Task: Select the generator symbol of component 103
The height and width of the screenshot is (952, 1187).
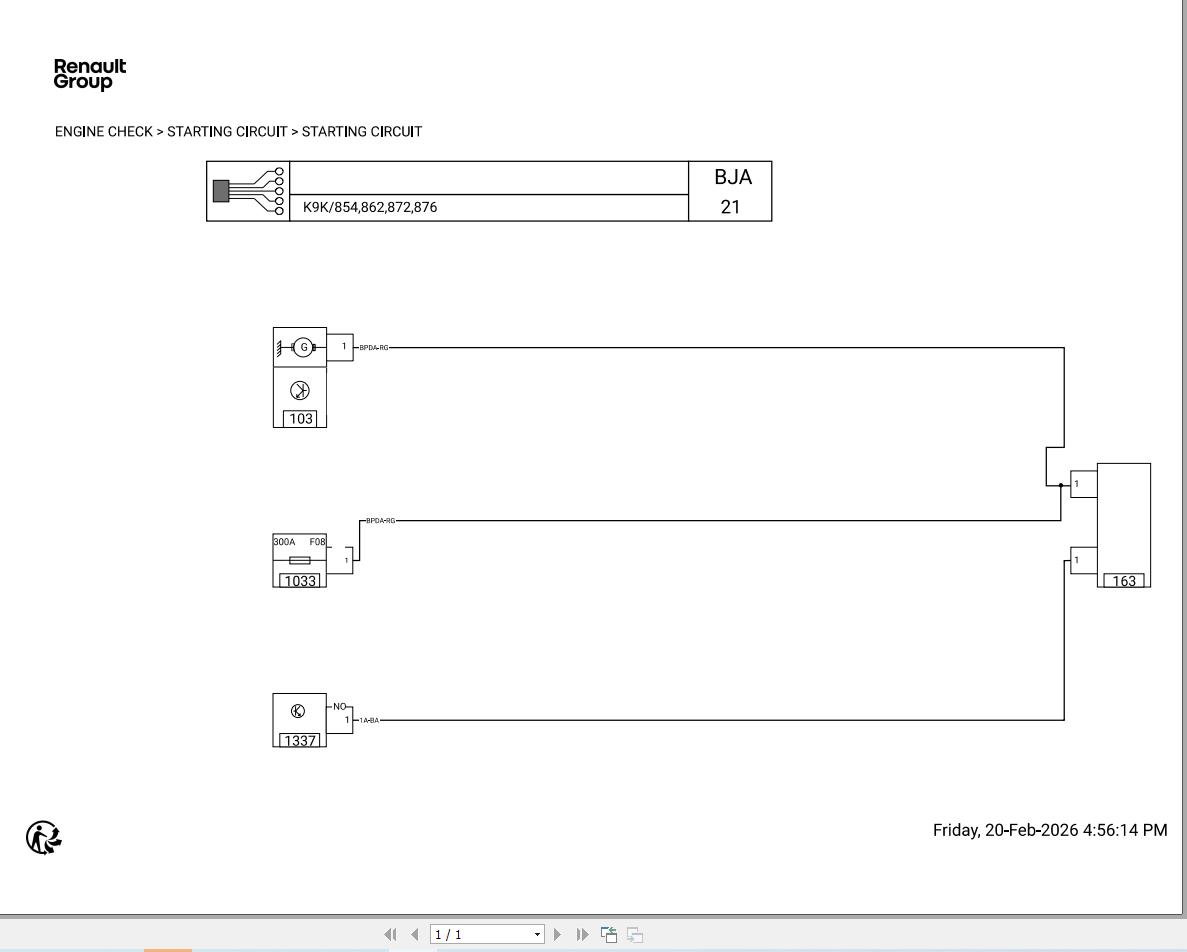Action: pos(304,347)
